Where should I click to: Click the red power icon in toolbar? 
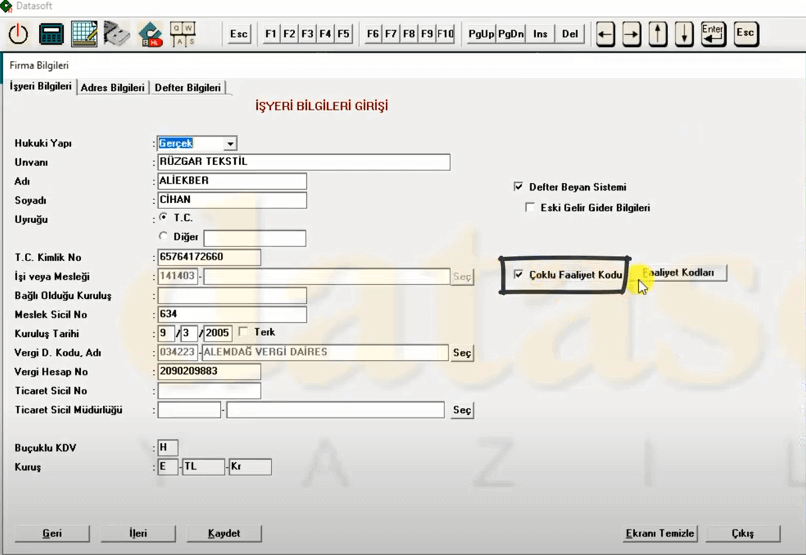click(x=18, y=34)
